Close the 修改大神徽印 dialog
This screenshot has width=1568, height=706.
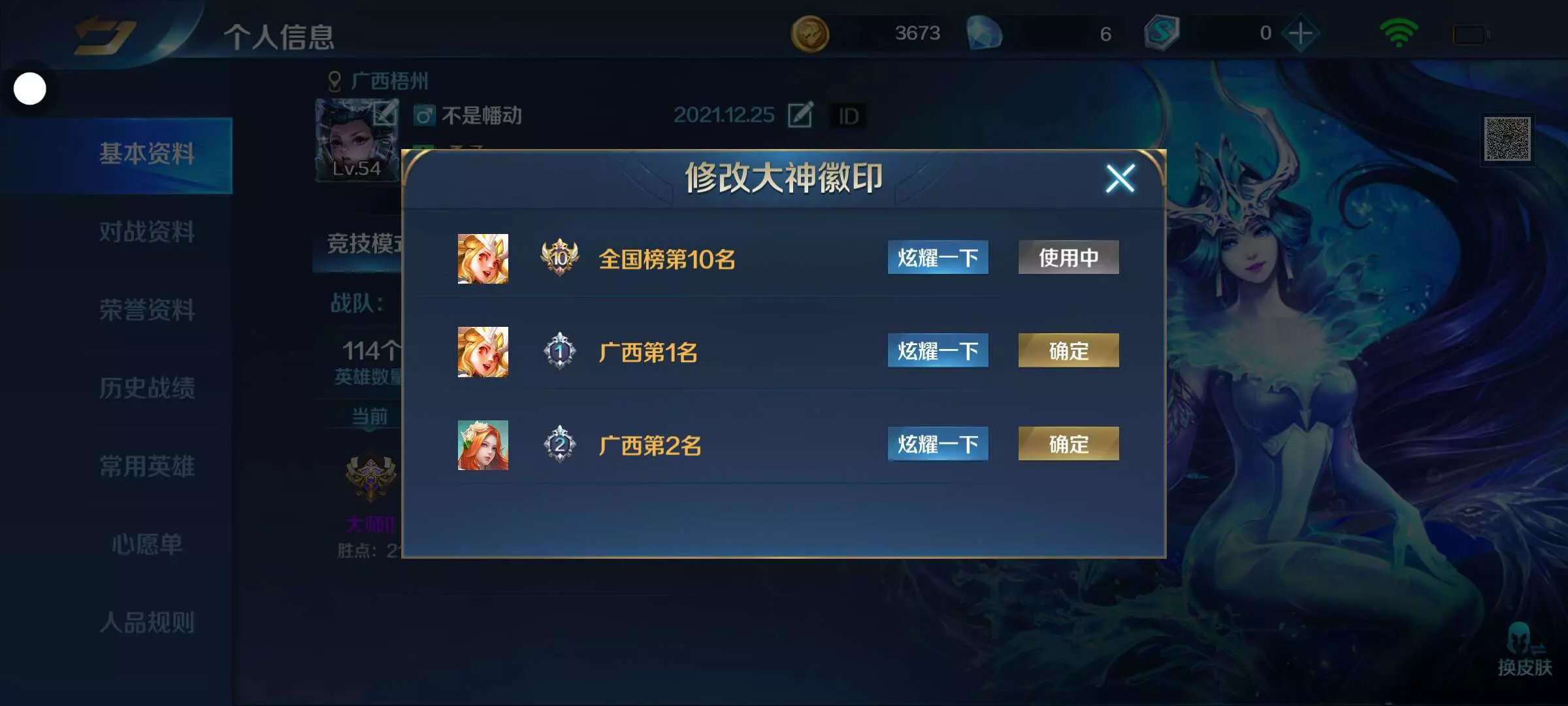[1120, 178]
